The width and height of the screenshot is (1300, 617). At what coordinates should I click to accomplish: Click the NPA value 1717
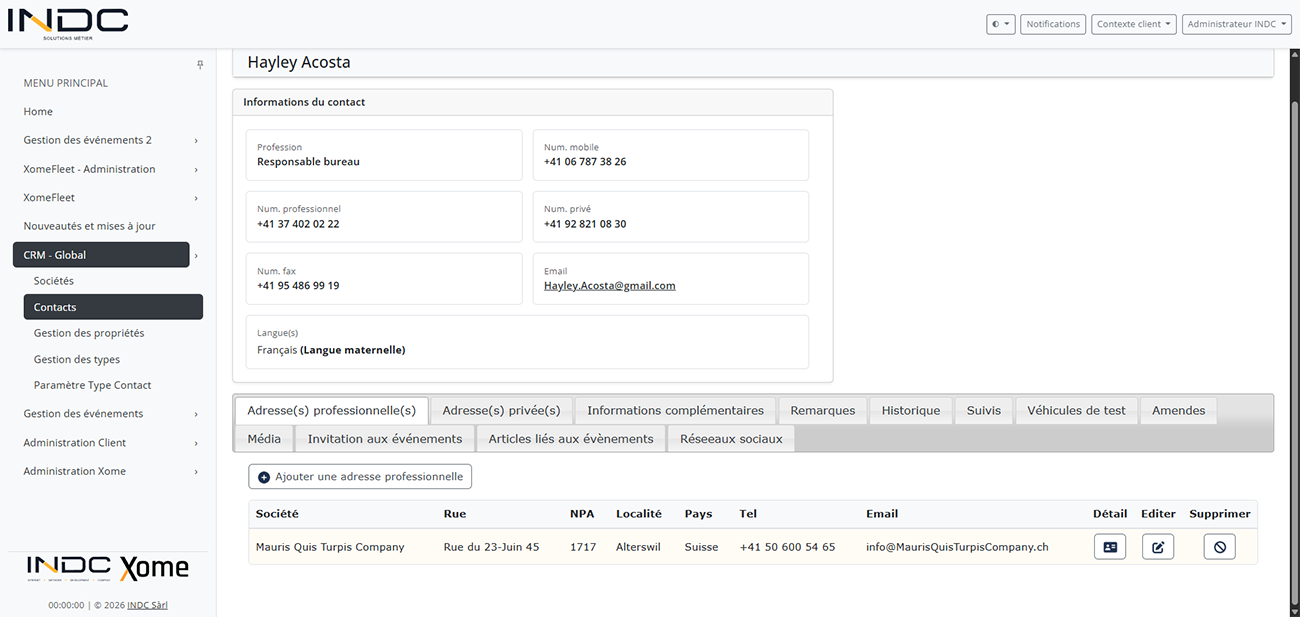(583, 547)
